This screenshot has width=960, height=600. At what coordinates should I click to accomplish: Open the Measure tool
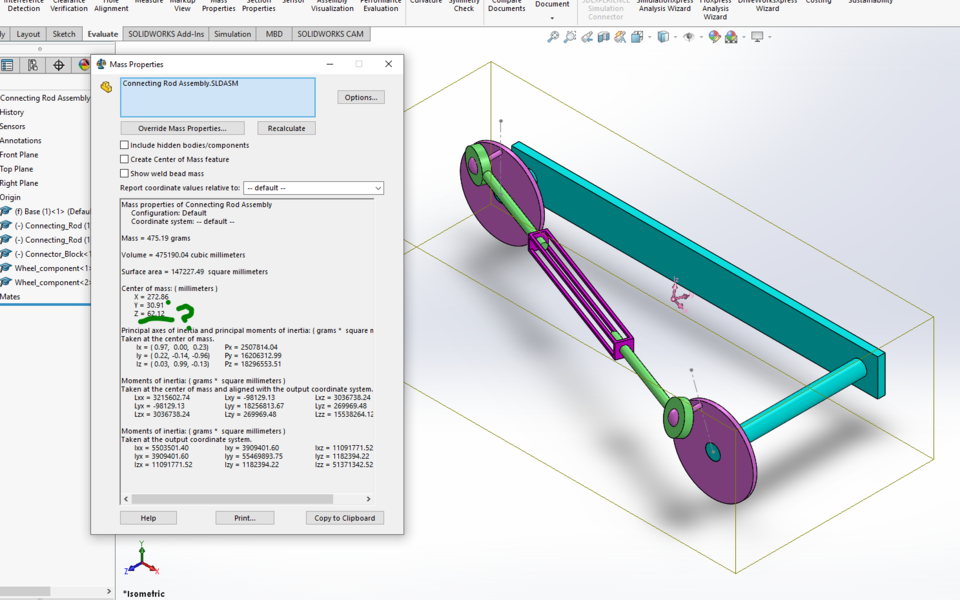tap(149, 8)
